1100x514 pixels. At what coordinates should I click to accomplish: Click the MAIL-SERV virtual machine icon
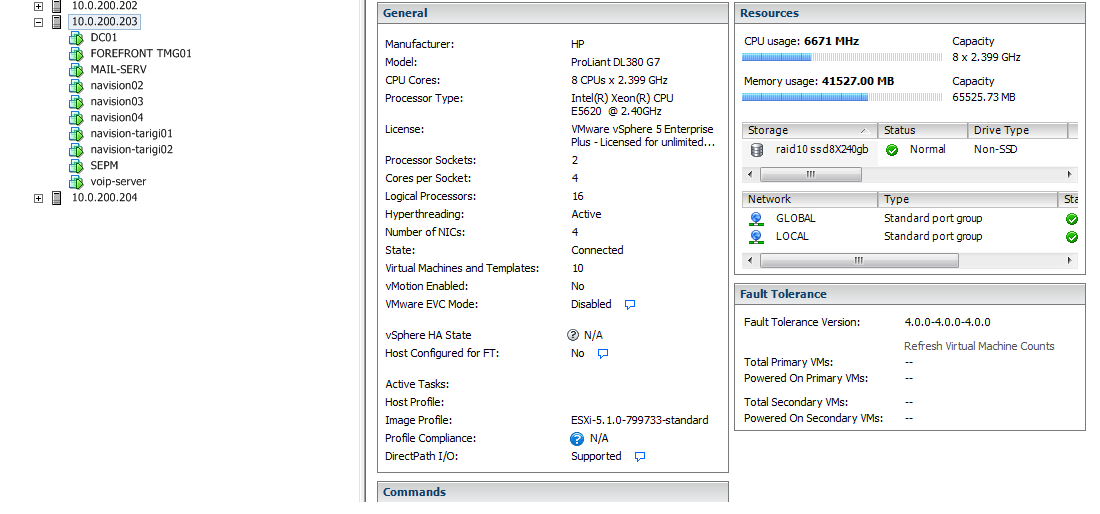[75, 70]
